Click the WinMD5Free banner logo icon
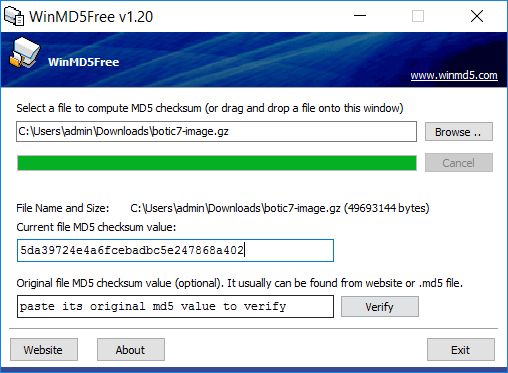Viewport: 508px width, 373px height. click(25, 53)
